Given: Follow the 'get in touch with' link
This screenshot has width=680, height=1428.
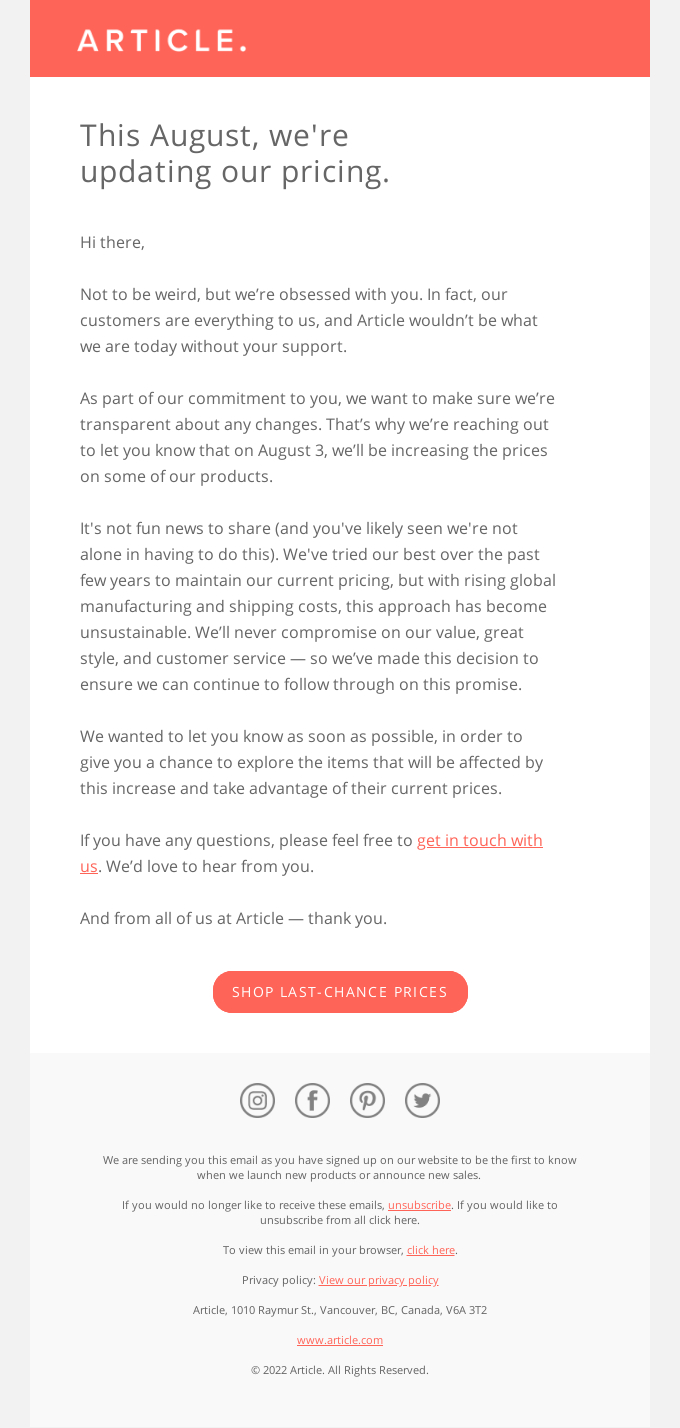Looking at the screenshot, I should pyautogui.click(x=480, y=840).
